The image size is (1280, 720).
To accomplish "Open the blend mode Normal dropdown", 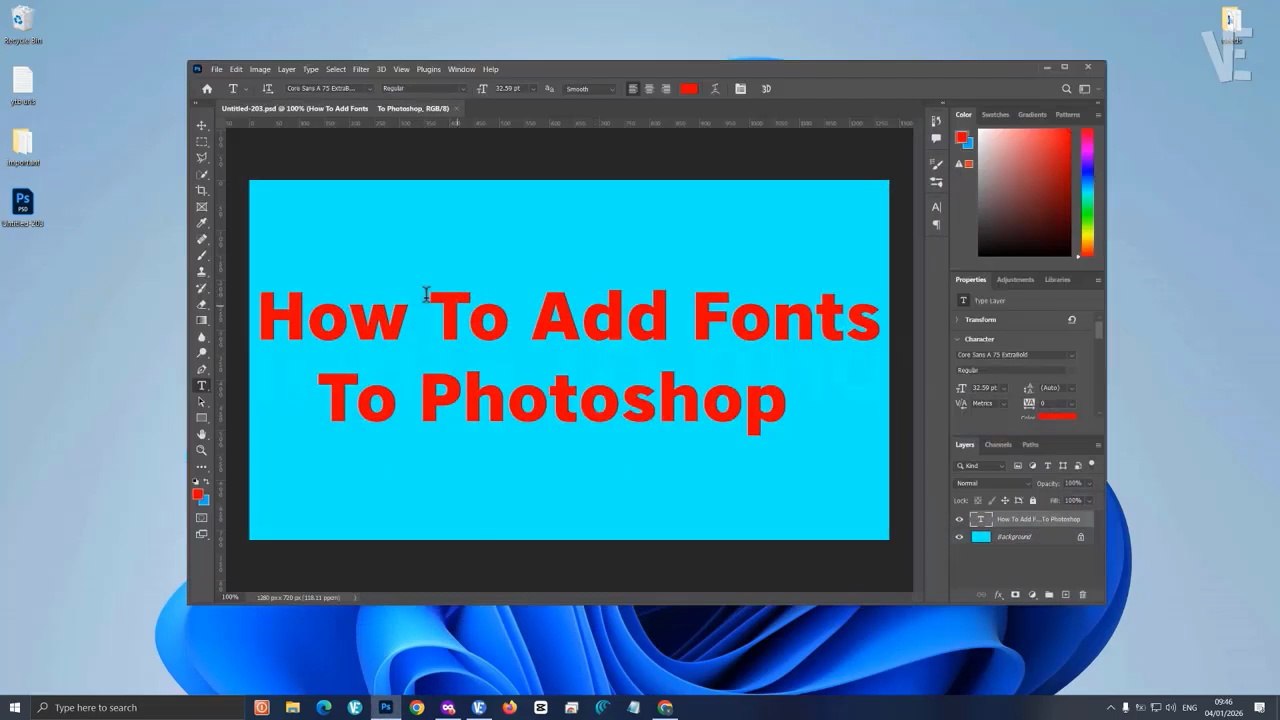I will (x=993, y=483).
